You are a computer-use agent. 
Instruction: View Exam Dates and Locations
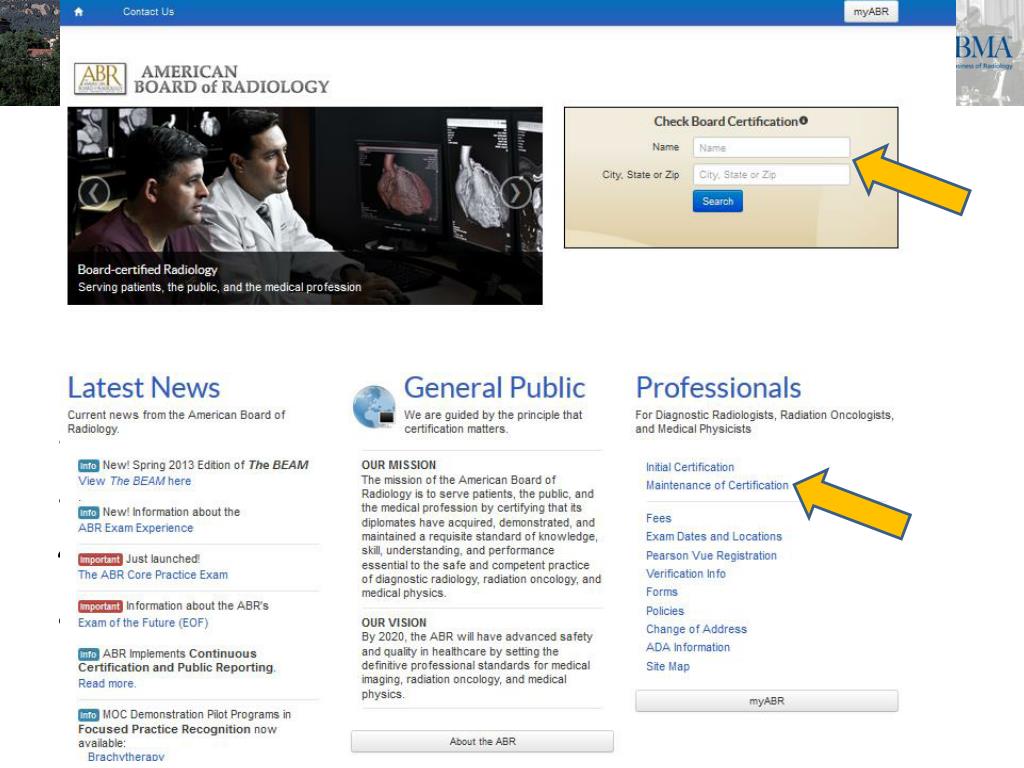tap(714, 536)
